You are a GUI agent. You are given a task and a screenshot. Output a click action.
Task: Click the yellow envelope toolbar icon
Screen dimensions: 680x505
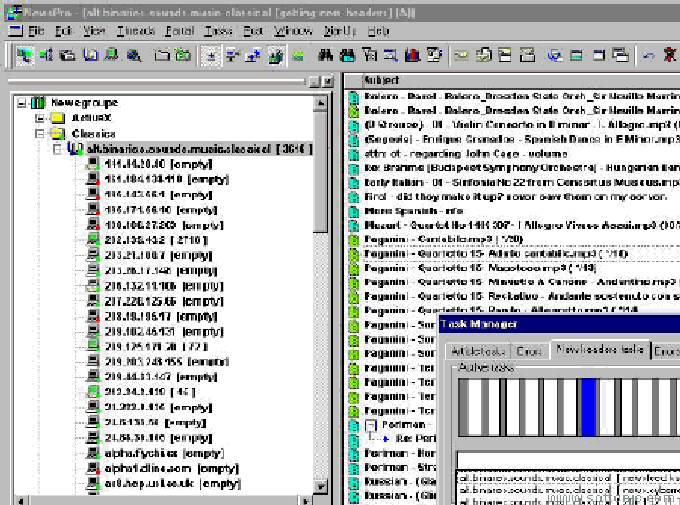pos(462,56)
